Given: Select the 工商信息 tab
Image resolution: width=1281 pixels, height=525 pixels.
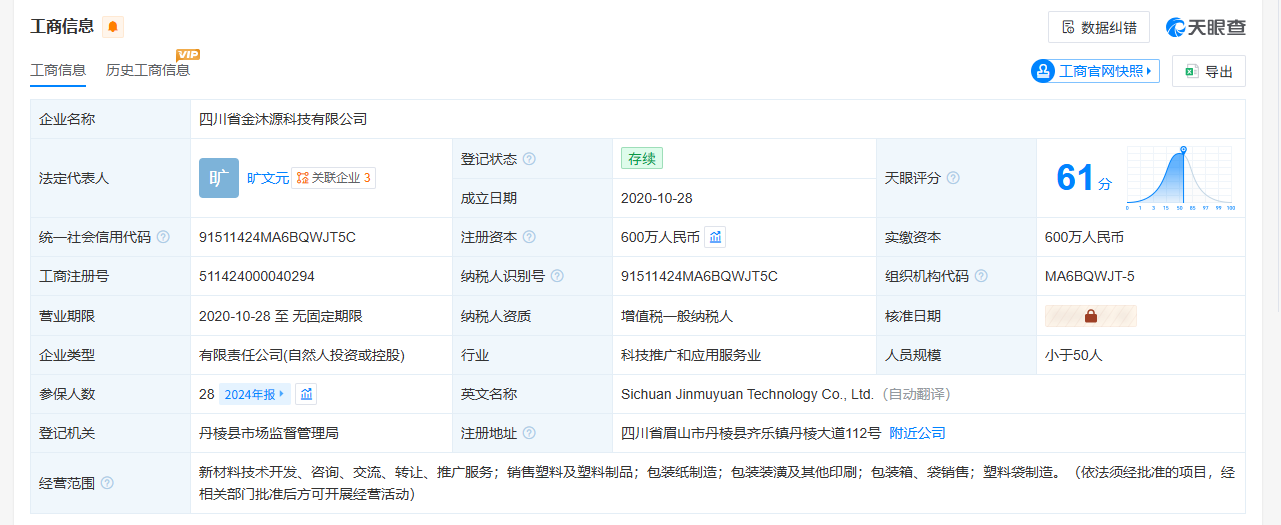Looking at the screenshot, I should click(x=58, y=70).
